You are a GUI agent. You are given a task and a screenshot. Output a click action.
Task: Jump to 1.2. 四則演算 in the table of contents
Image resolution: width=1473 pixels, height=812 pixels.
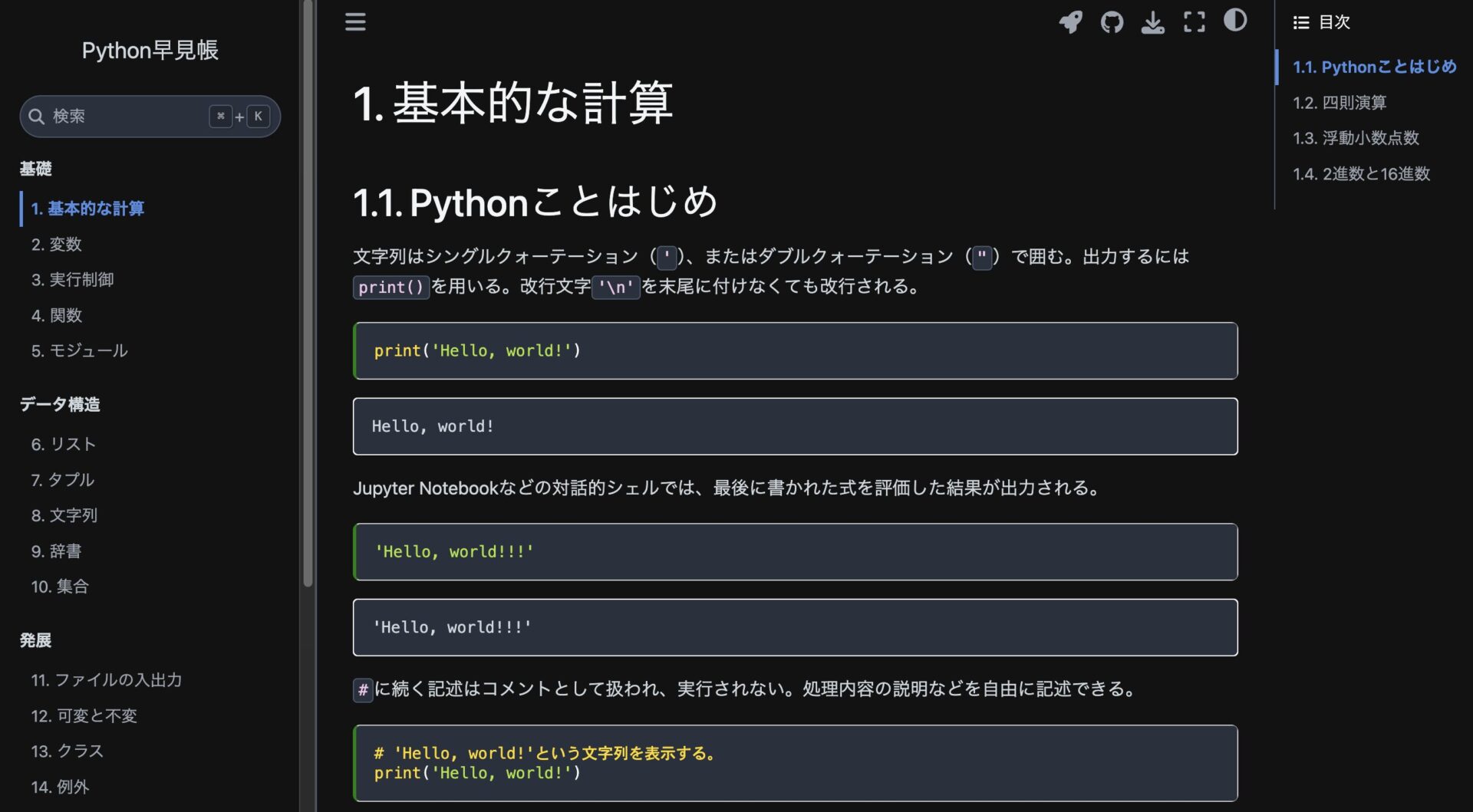1340,102
